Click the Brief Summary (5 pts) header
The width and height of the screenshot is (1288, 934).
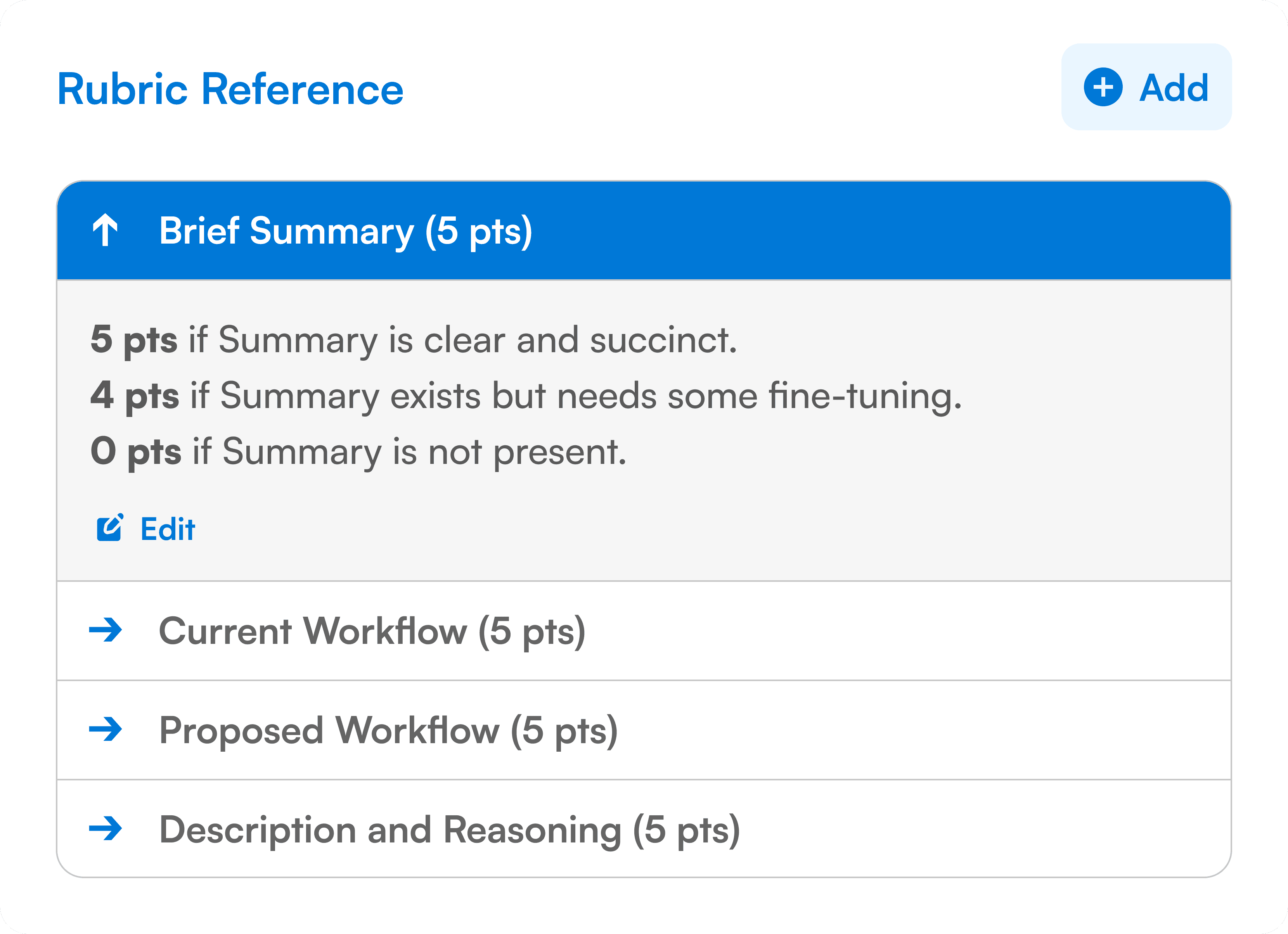tap(345, 230)
